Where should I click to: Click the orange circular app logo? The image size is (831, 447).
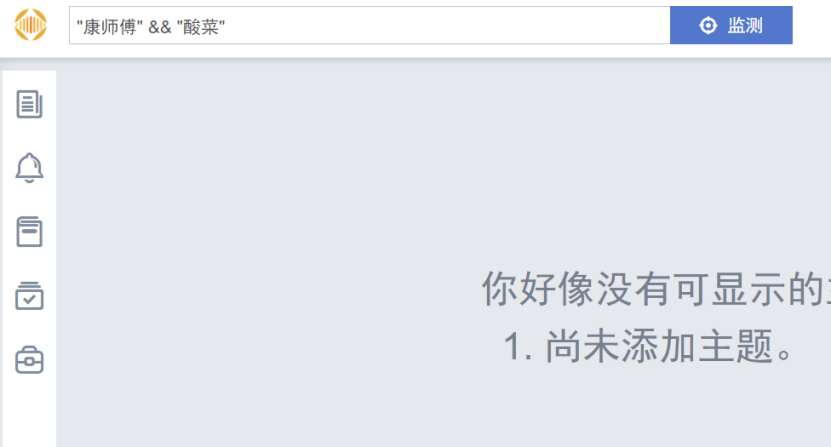[31, 25]
